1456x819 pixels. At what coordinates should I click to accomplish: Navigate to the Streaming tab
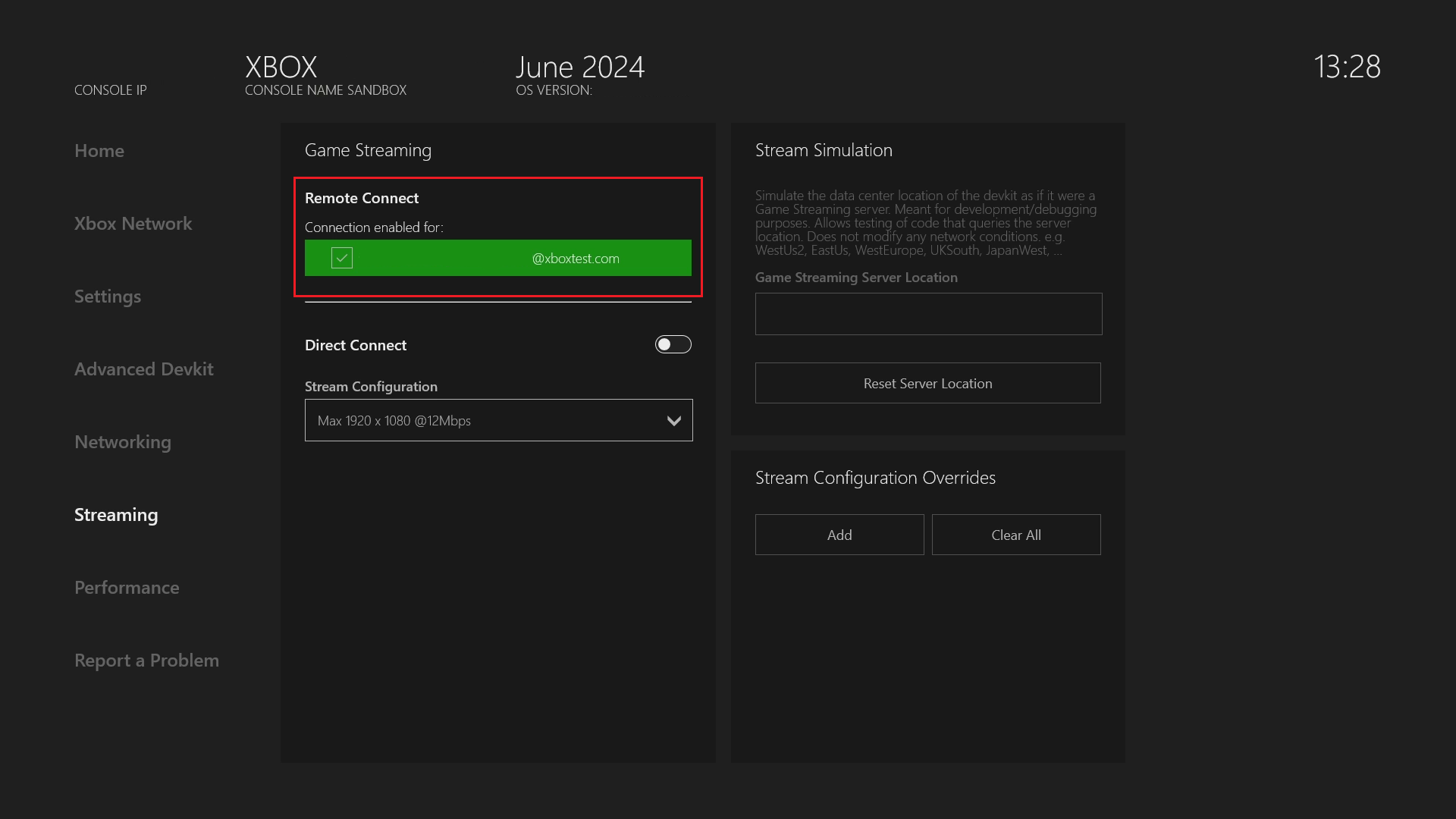tap(116, 513)
